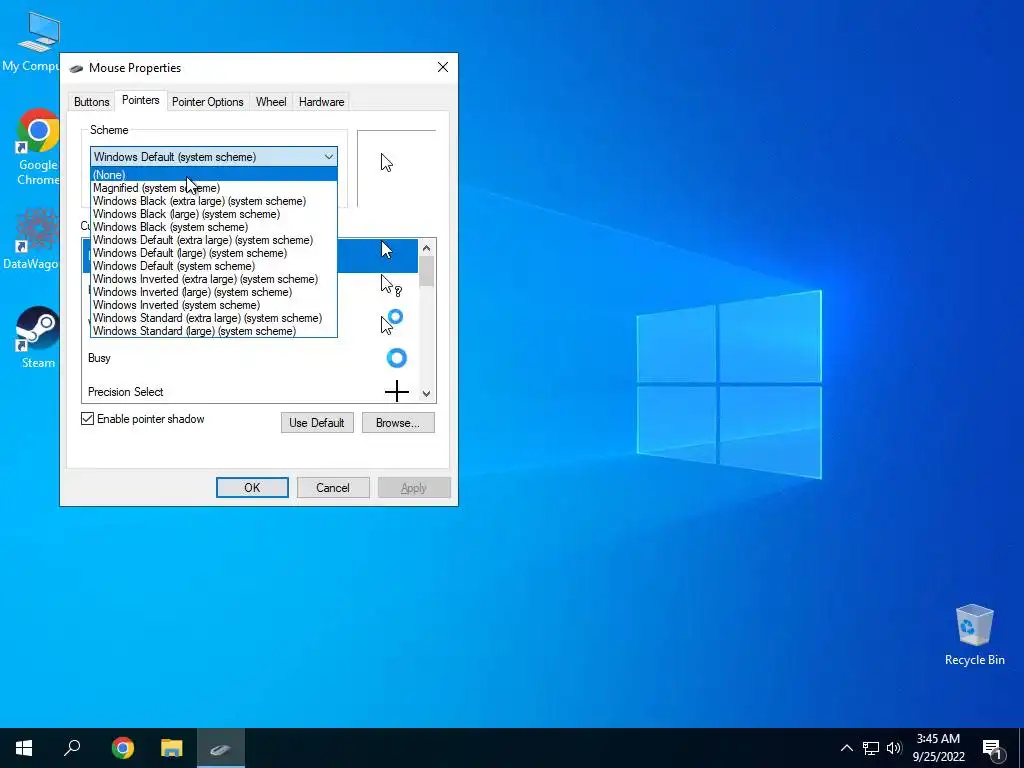The height and width of the screenshot is (768, 1024).
Task: Click the pointer list scrollbar thumb
Action: pos(426,271)
